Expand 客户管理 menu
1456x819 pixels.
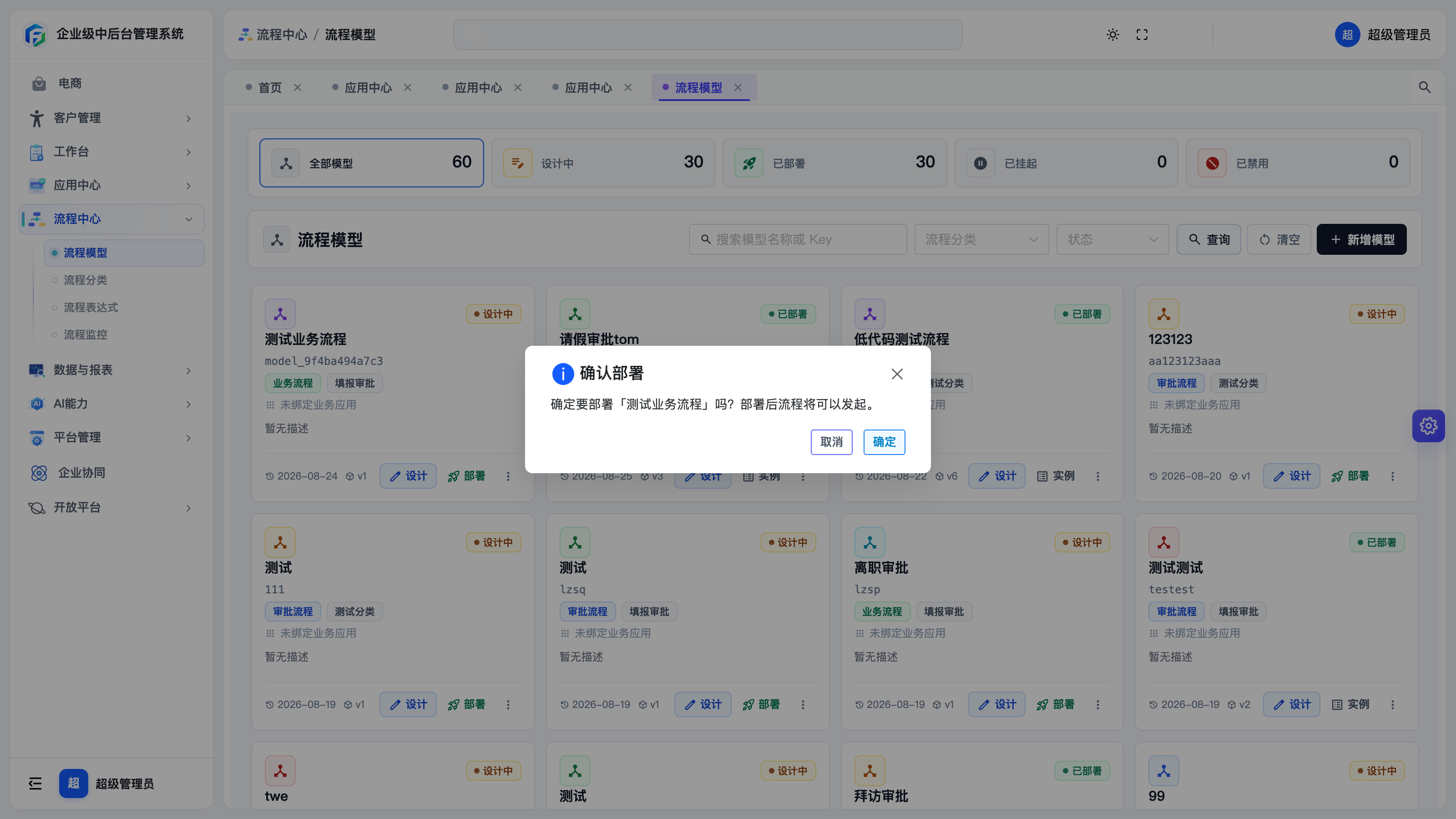[x=111, y=118]
